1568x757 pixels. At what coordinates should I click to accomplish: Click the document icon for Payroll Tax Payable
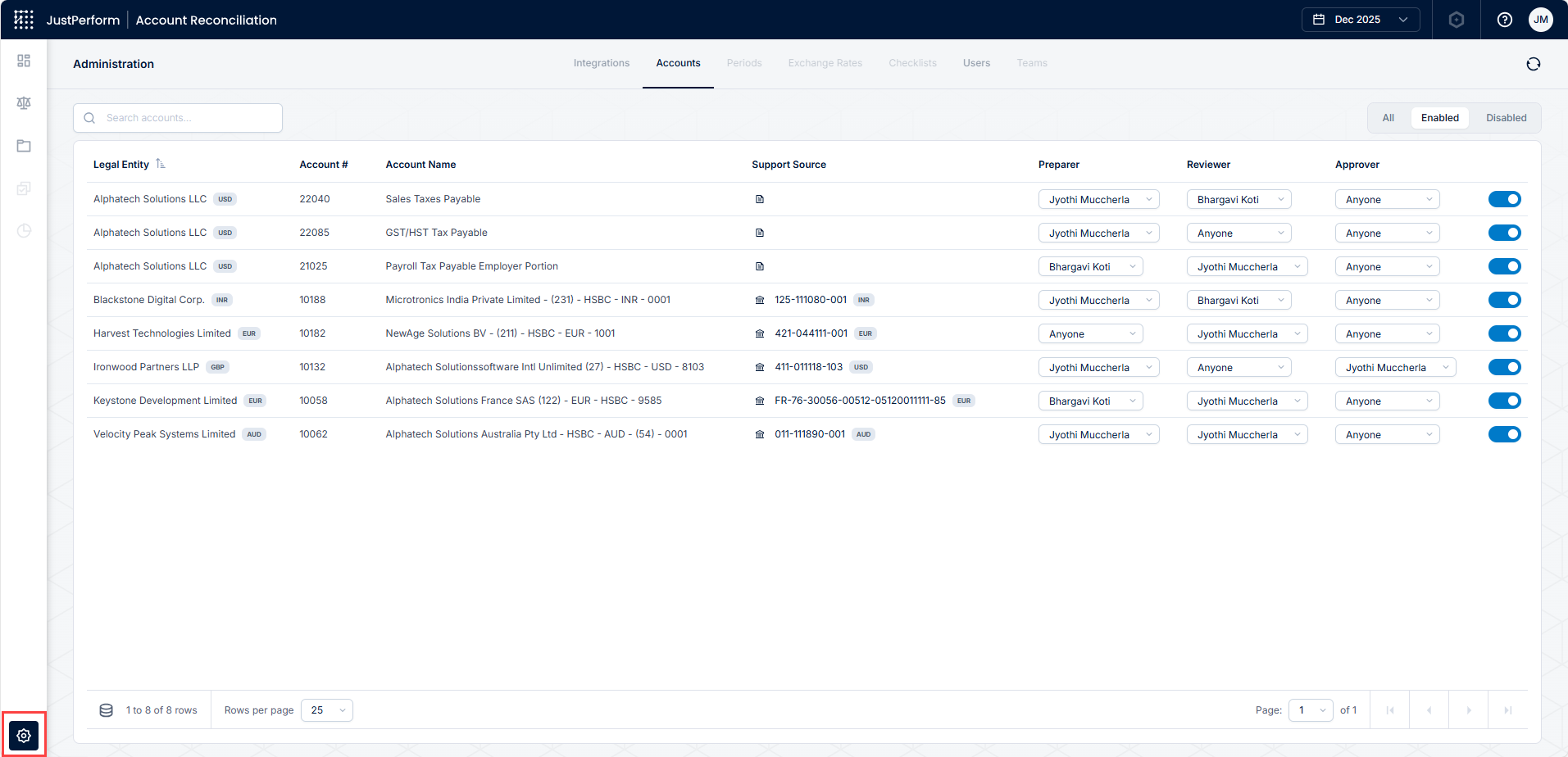pyautogui.click(x=760, y=266)
